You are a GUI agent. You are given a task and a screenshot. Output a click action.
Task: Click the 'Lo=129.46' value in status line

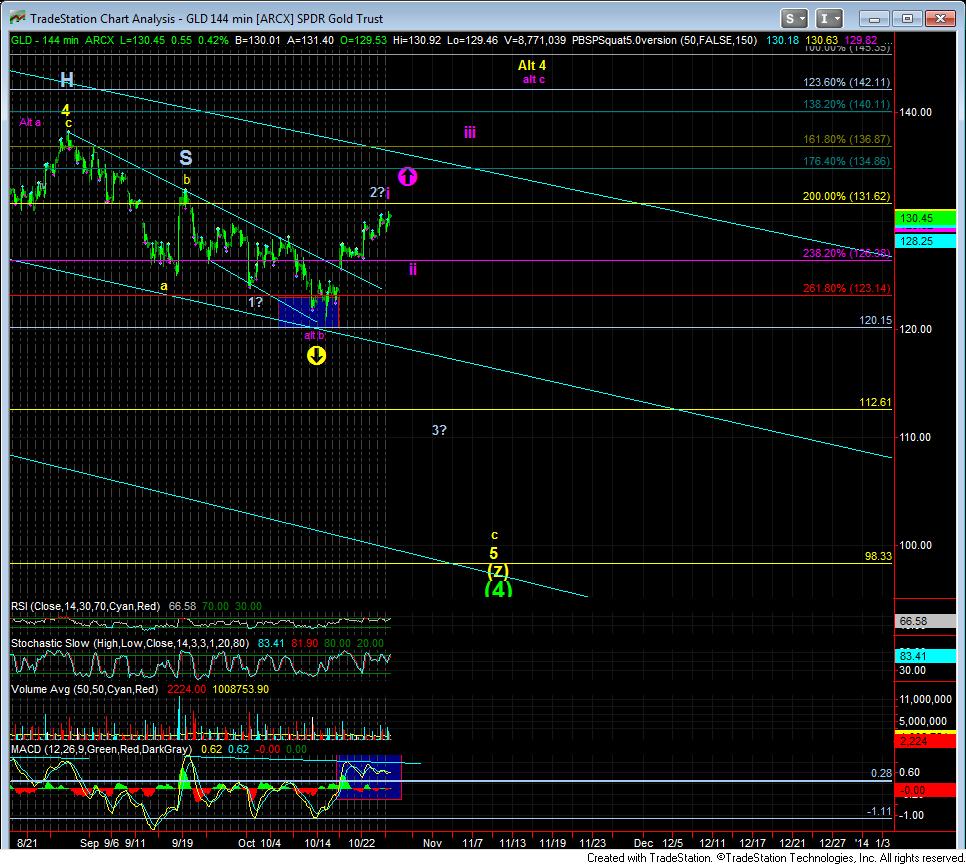473,41
